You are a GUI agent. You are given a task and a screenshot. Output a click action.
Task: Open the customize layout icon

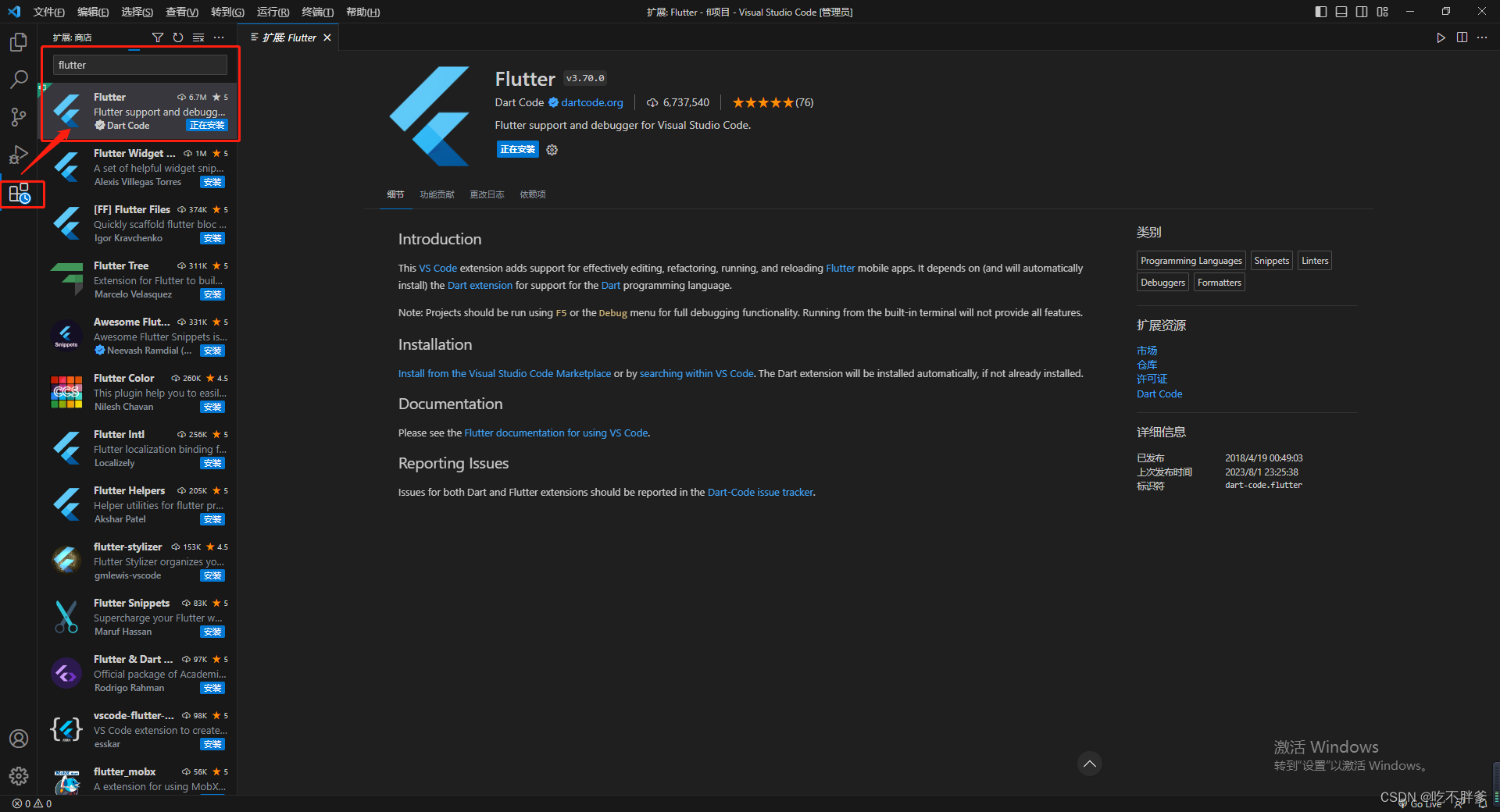pos(1383,12)
